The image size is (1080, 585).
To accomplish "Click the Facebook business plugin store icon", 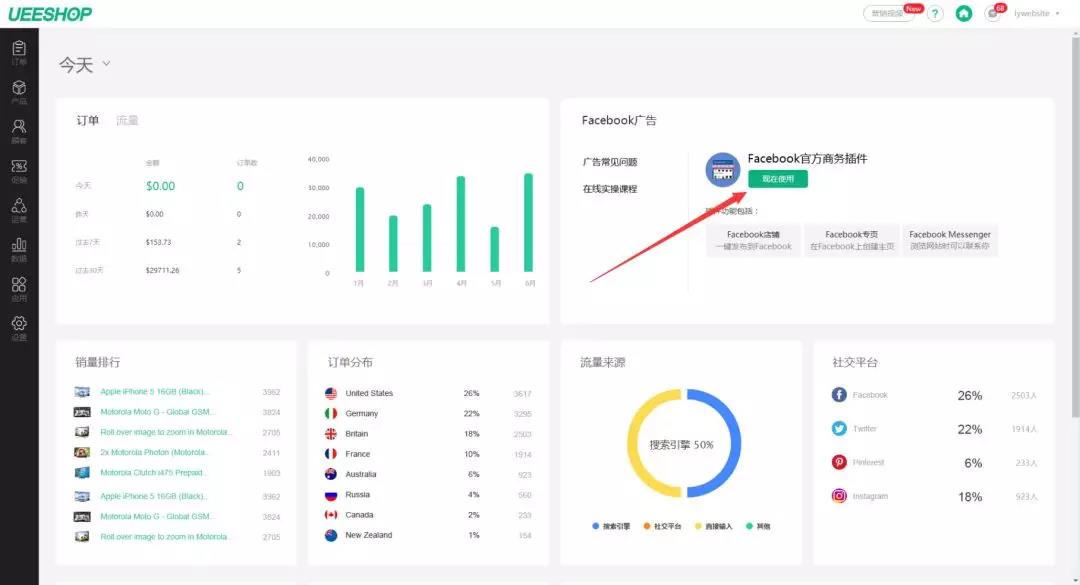I will [723, 170].
